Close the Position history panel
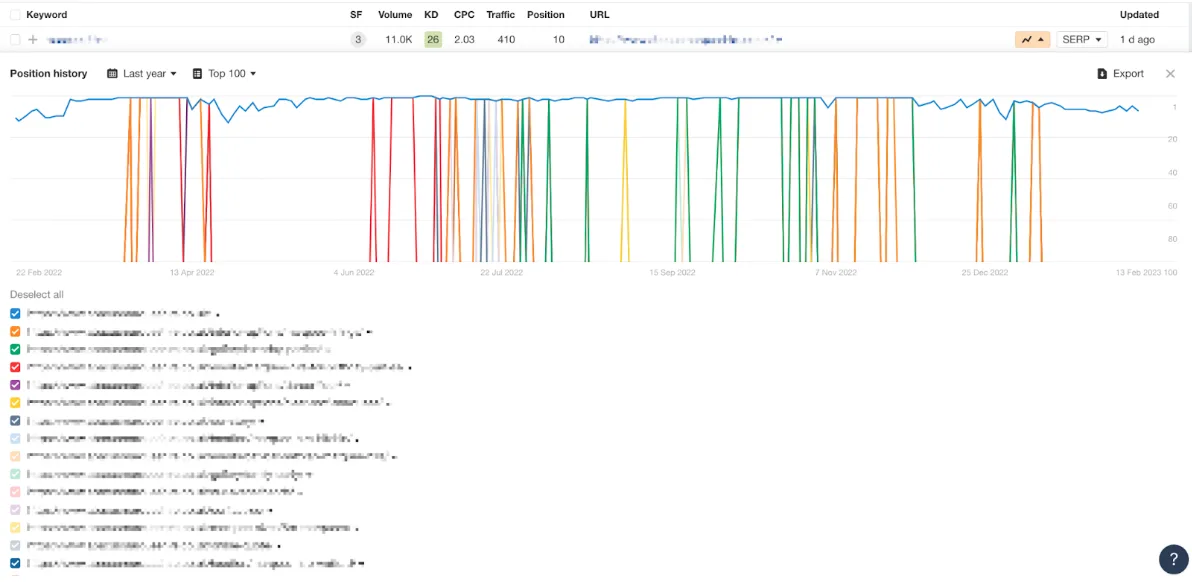The image size is (1192, 582). (x=1170, y=74)
